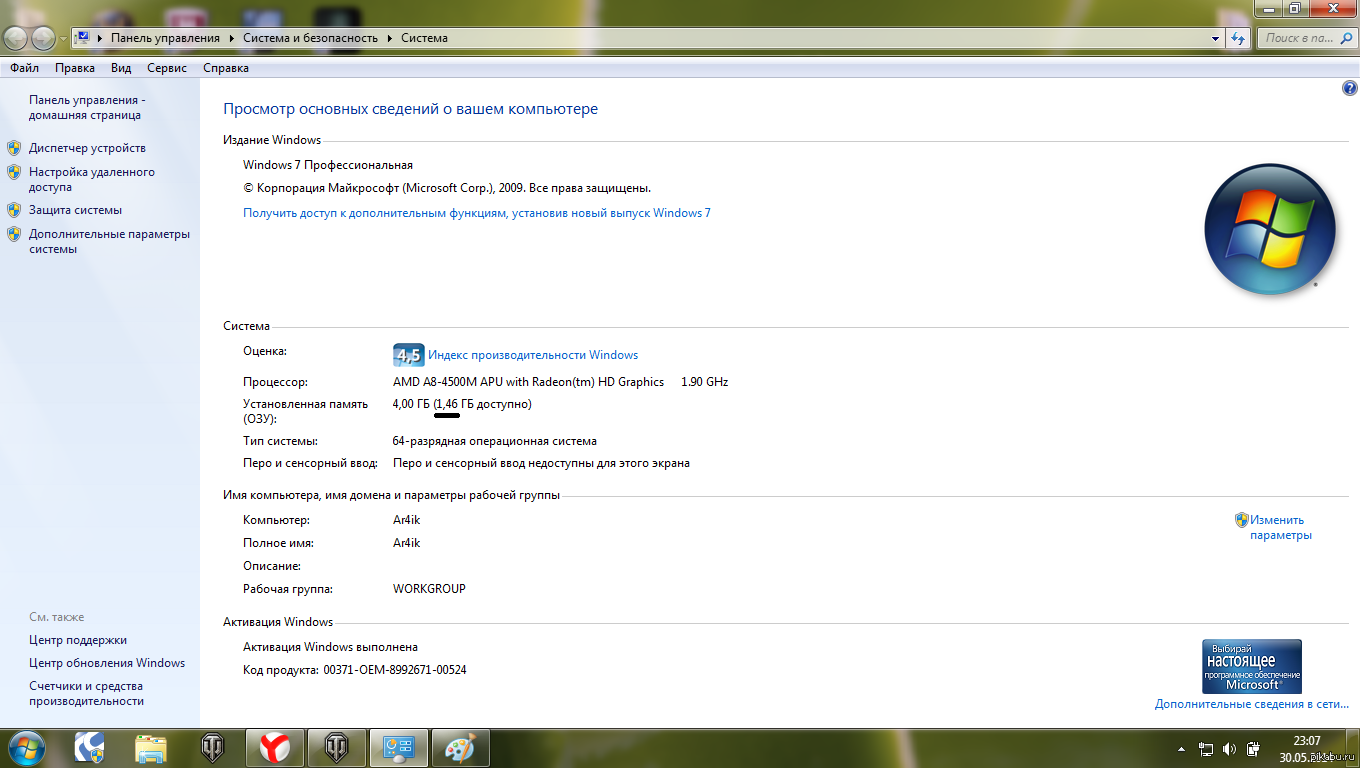Screen dimensions: 1360x768
Task: Show hidden tray icons with the arrow
Action: [1182, 749]
